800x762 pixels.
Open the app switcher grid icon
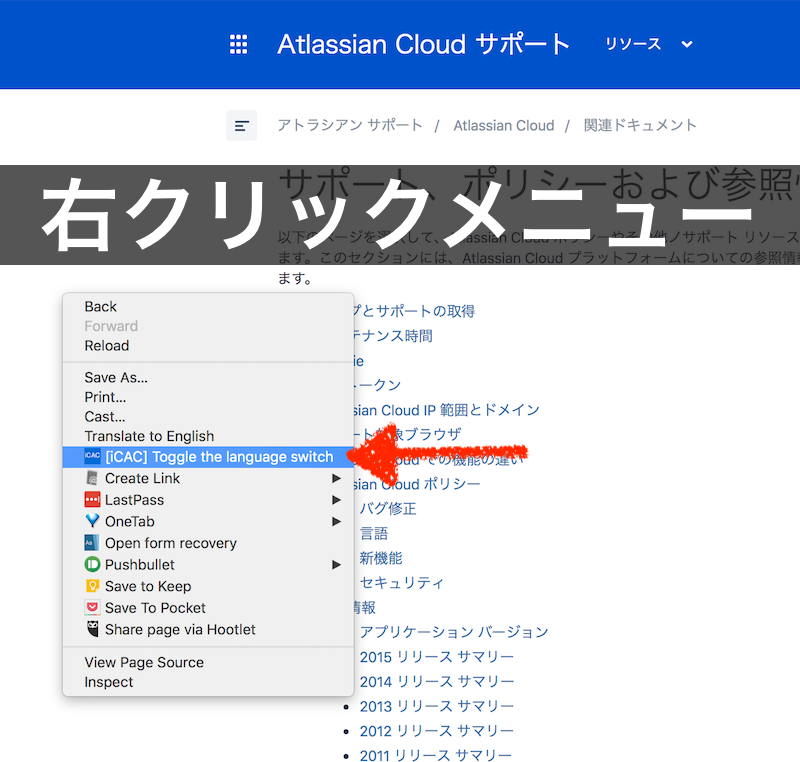point(238,44)
